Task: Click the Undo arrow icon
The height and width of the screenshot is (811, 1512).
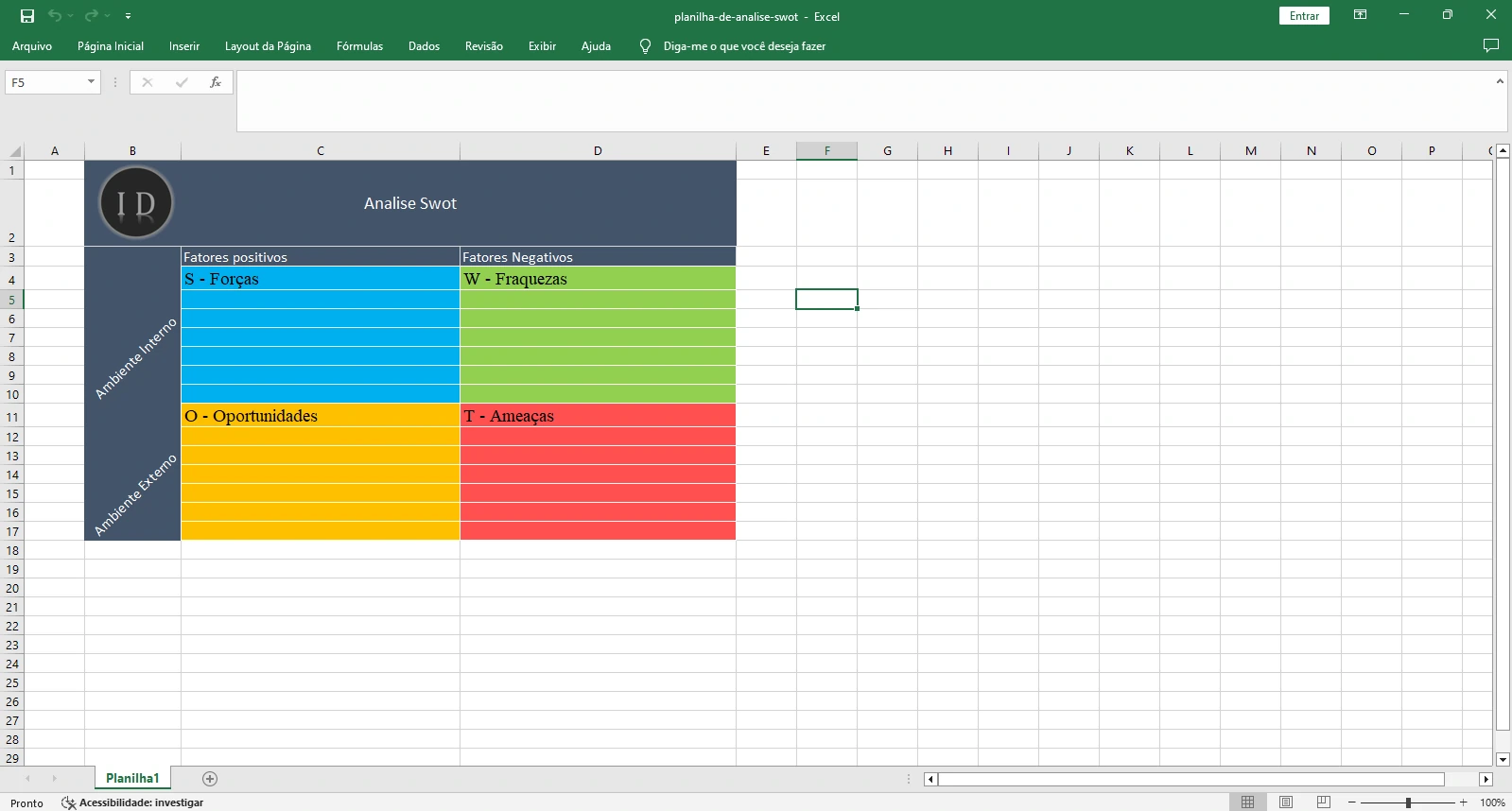Action: [55, 16]
